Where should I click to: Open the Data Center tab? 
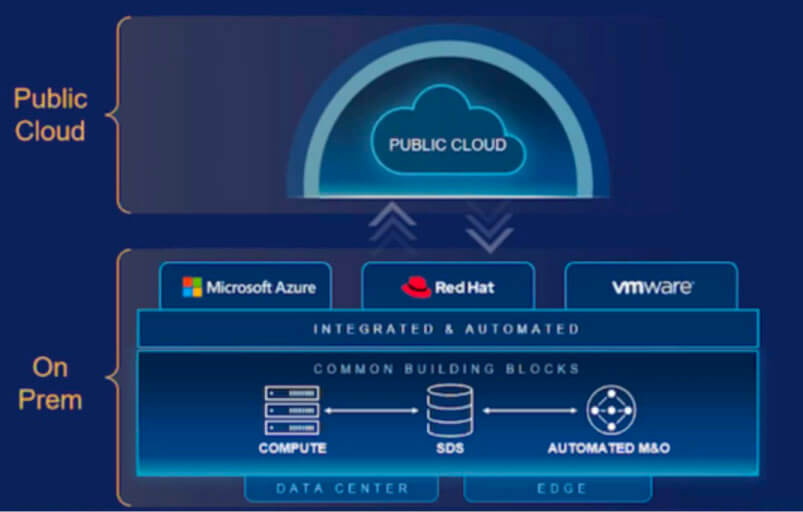tap(342, 488)
